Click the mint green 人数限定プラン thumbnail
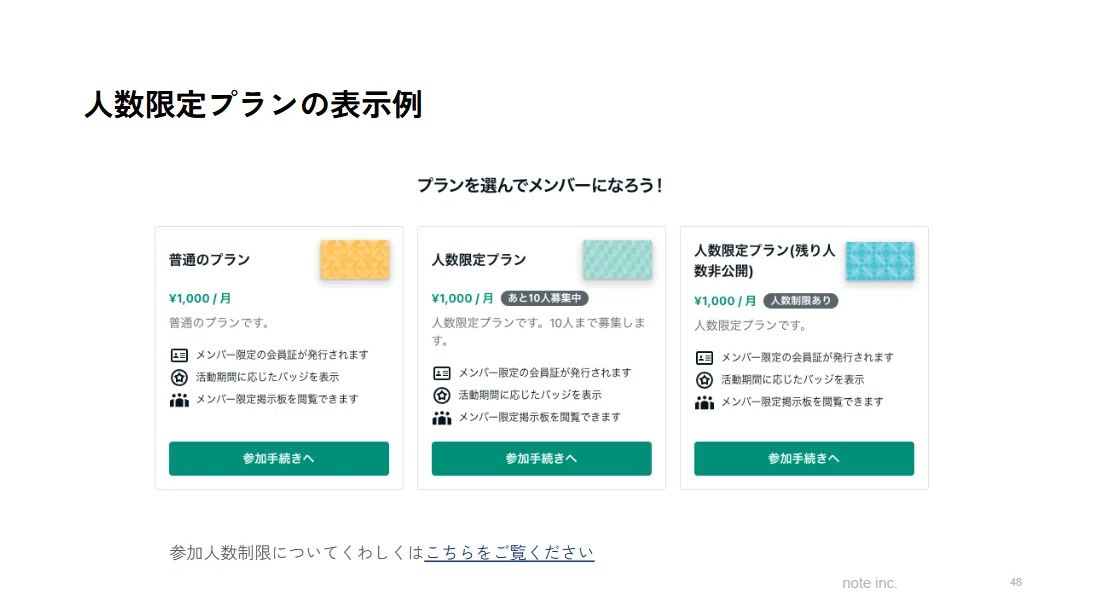This screenshot has width=1099, height=615. [617, 259]
